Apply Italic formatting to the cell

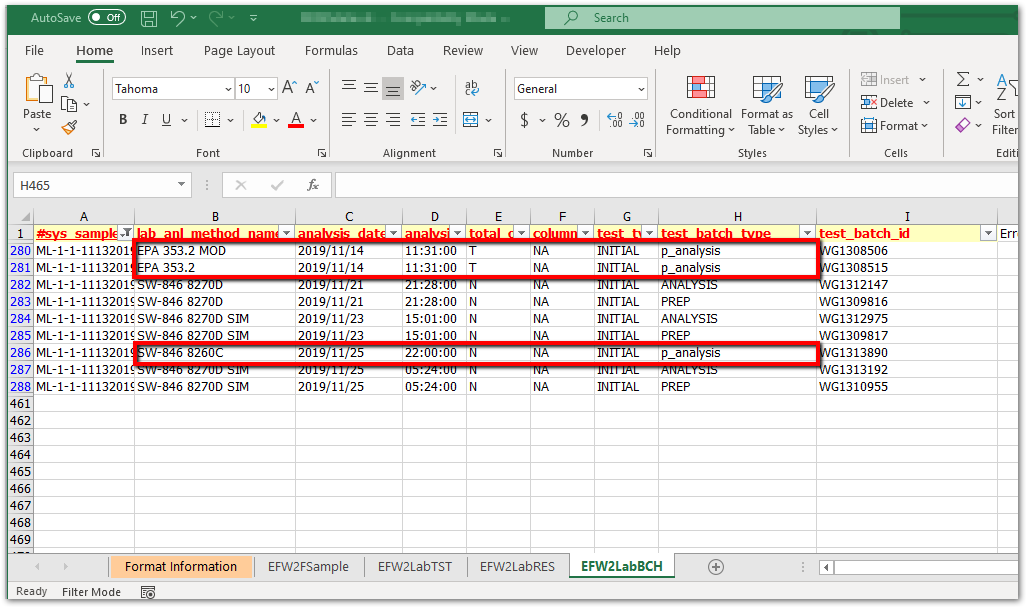click(x=145, y=120)
